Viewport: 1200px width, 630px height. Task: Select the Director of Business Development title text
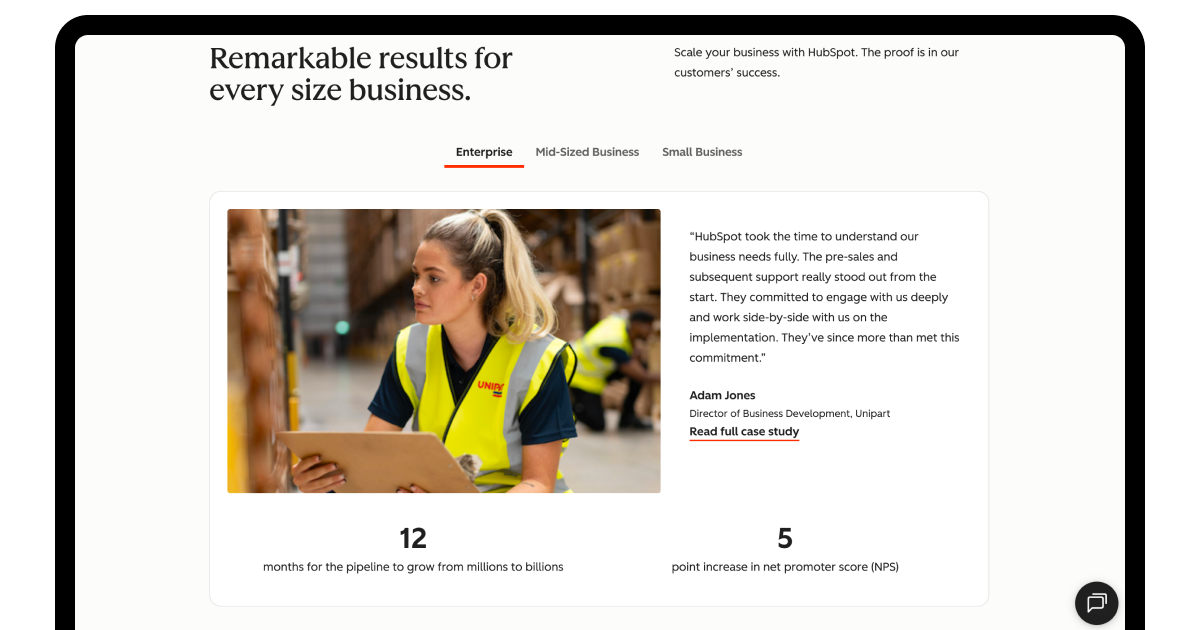pyautogui.click(x=789, y=413)
